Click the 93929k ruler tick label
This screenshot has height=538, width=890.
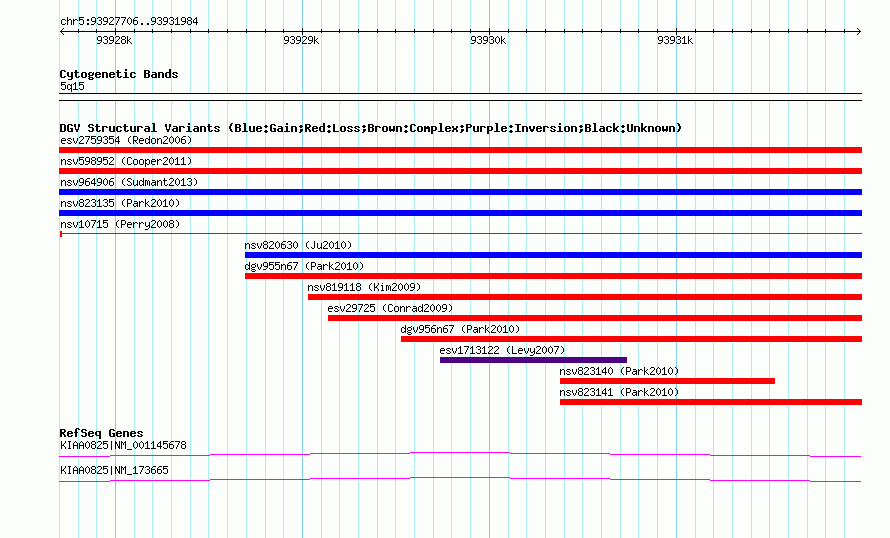[301, 40]
